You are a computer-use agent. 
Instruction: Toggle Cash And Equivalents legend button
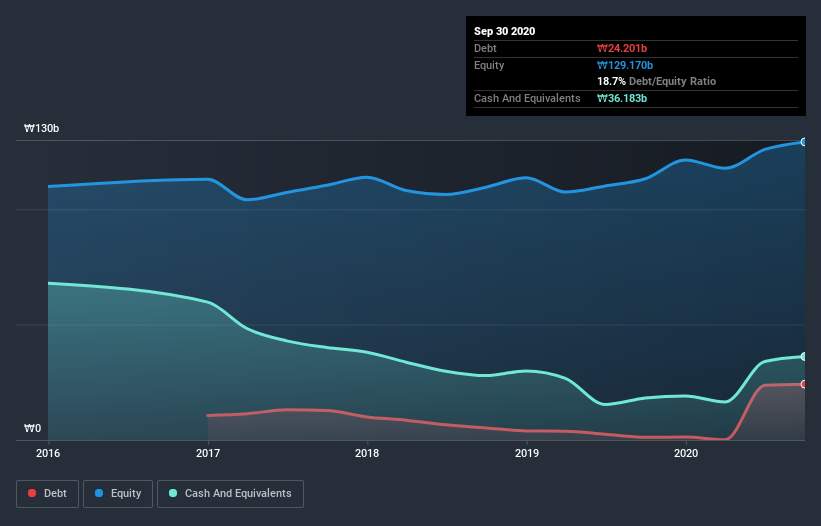230,494
